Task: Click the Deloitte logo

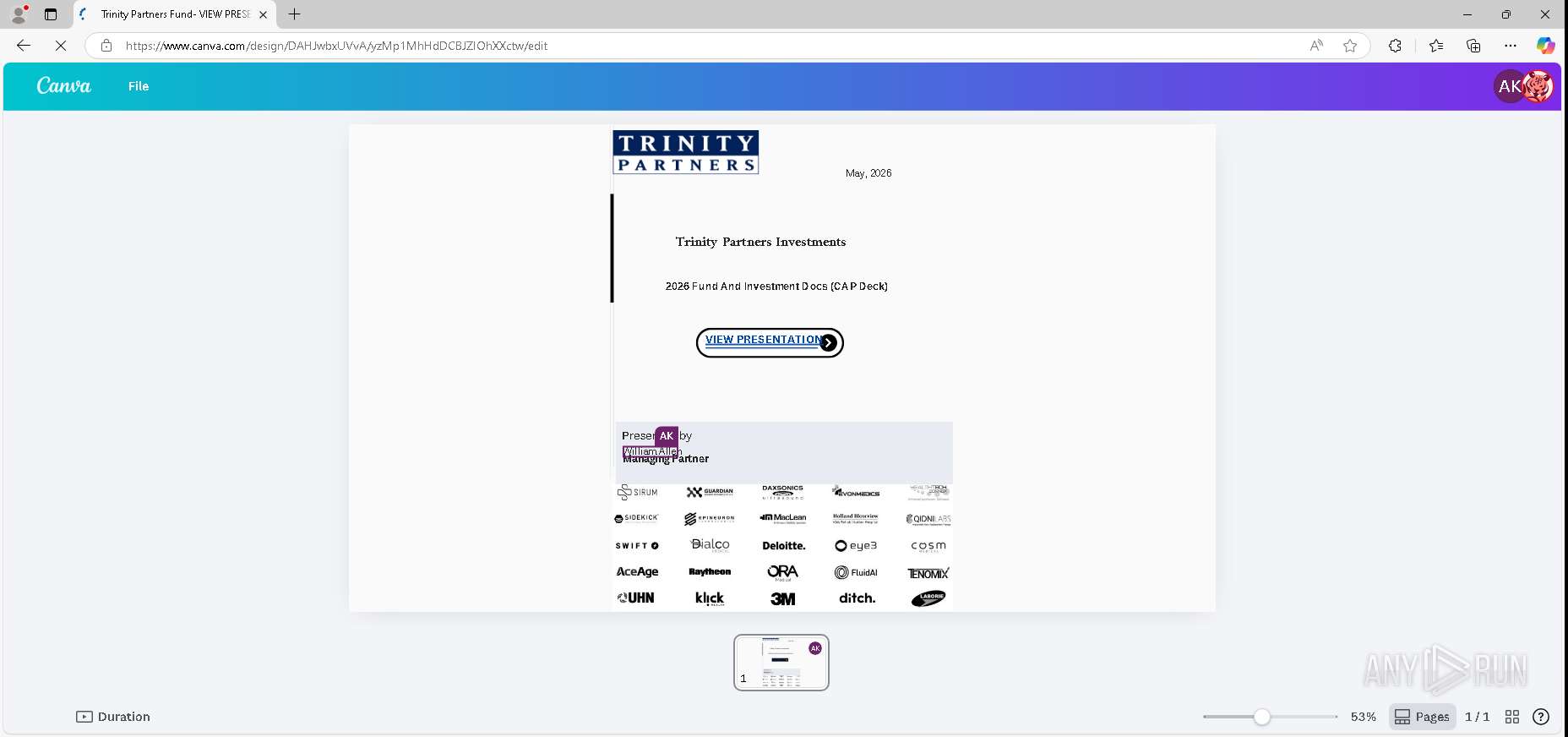Action: (x=783, y=546)
